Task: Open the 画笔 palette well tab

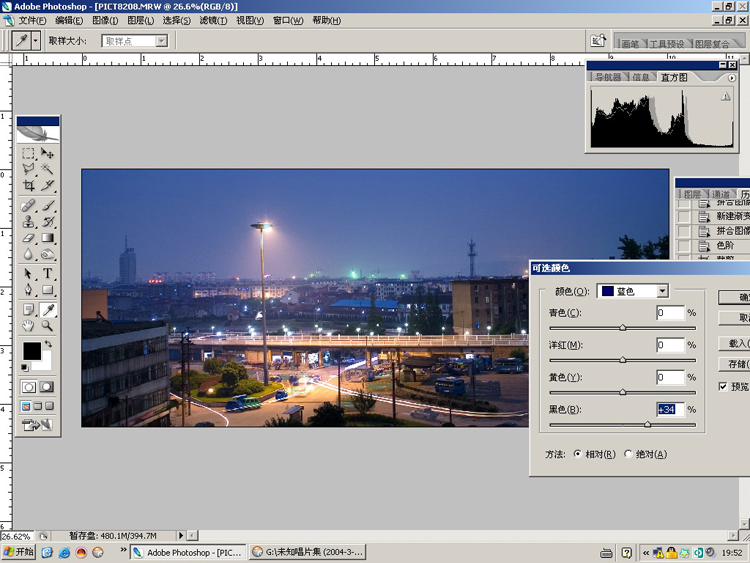Action: click(630, 44)
